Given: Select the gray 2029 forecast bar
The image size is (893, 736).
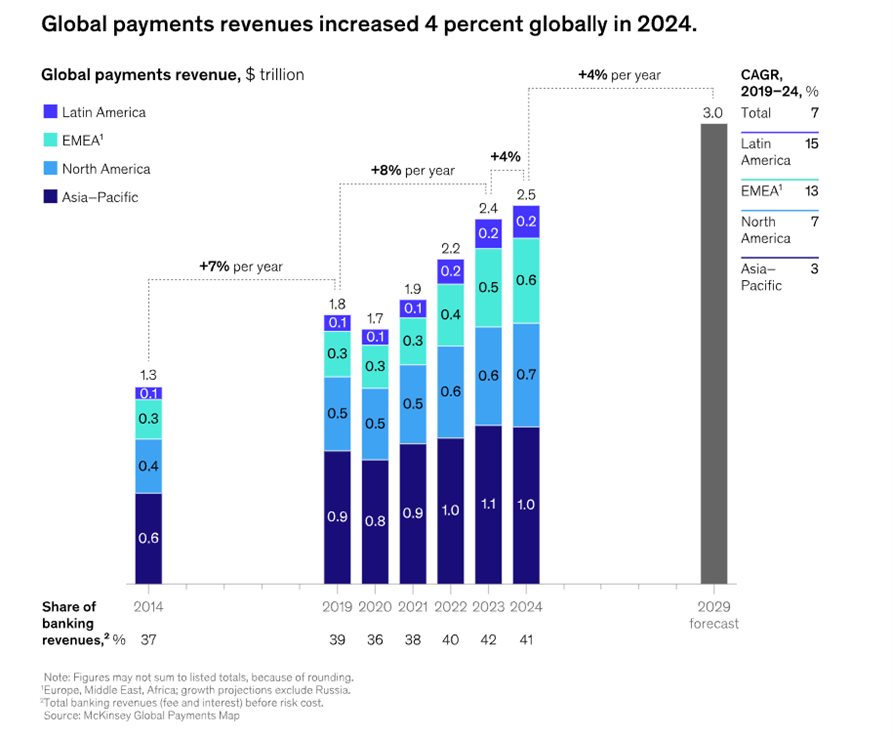Looking at the screenshot, I should (x=712, y=350).
